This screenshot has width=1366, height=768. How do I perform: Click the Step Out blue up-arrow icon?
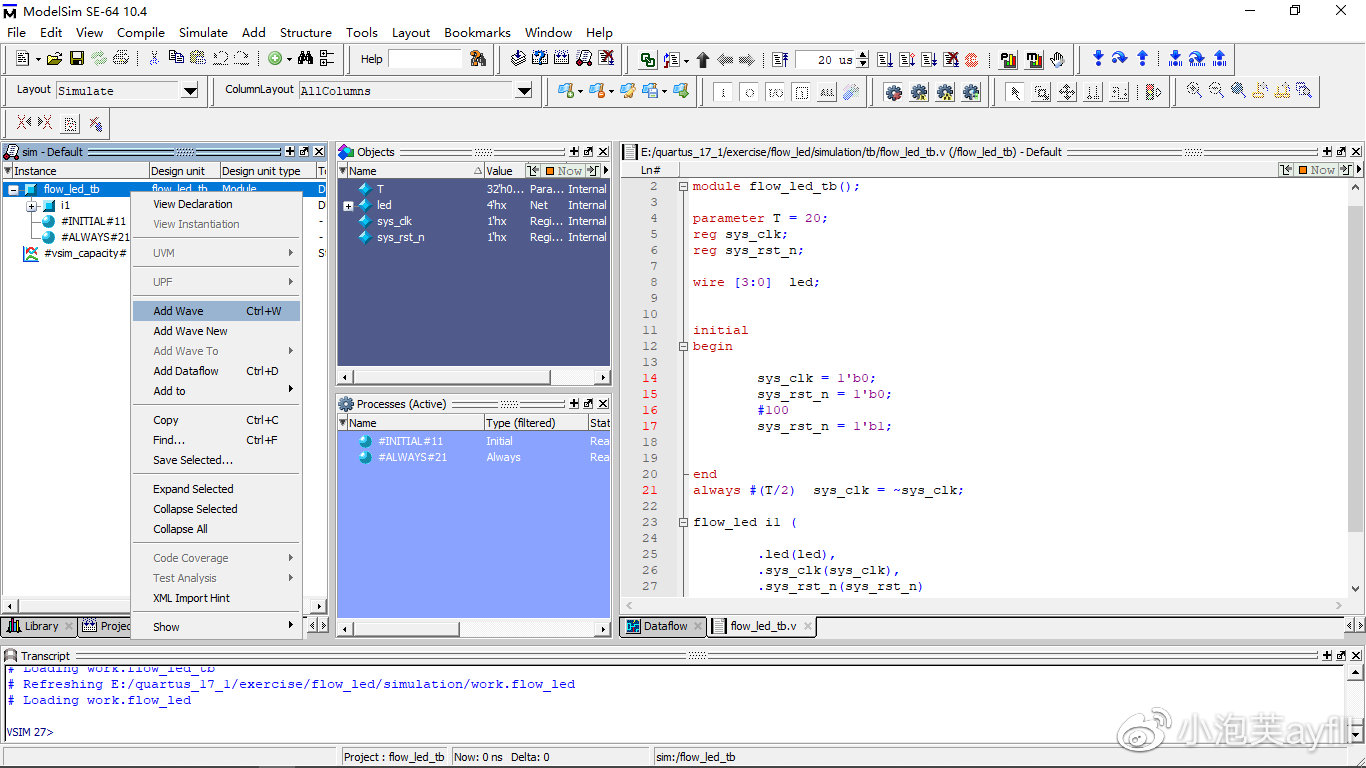pos(1143,58)
